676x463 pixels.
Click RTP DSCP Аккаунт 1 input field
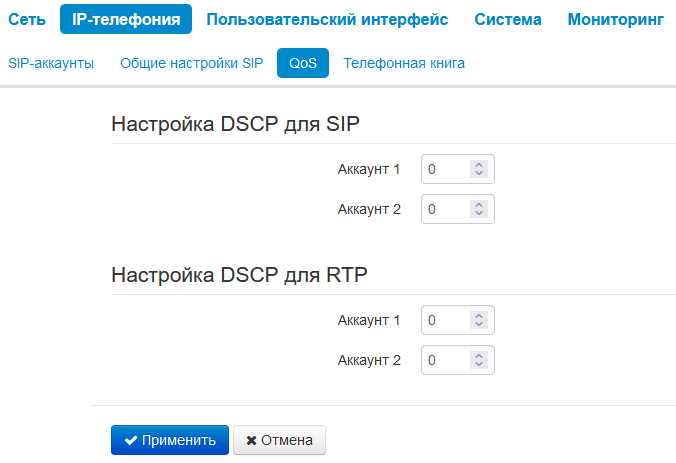click(446, 321)
